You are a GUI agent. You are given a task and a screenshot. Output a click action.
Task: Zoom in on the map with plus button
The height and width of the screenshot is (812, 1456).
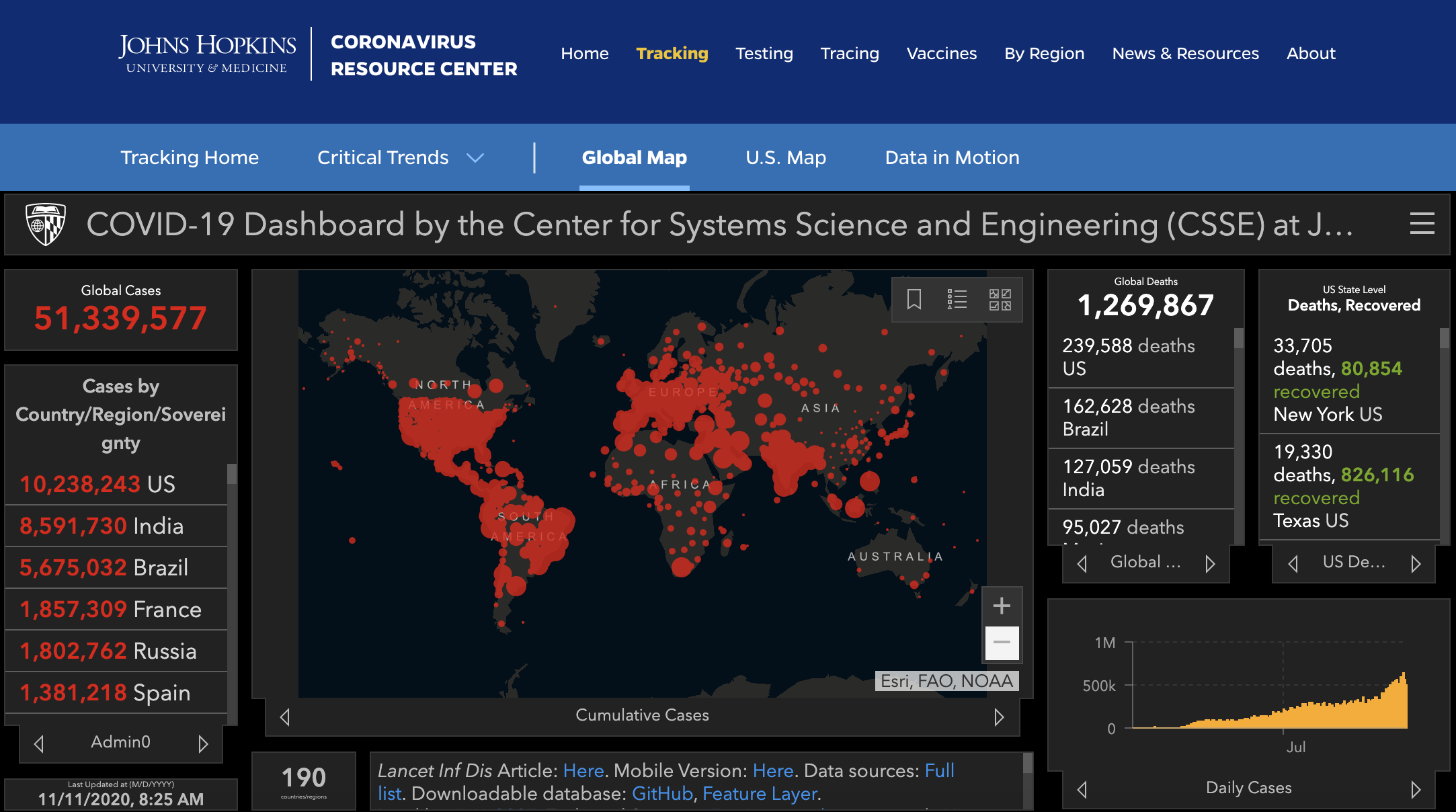(1002, 606)
